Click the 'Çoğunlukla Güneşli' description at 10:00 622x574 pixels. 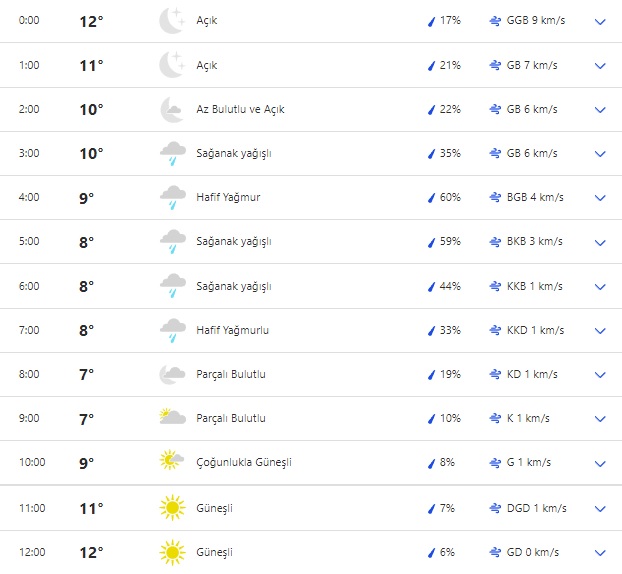[244, 462]
